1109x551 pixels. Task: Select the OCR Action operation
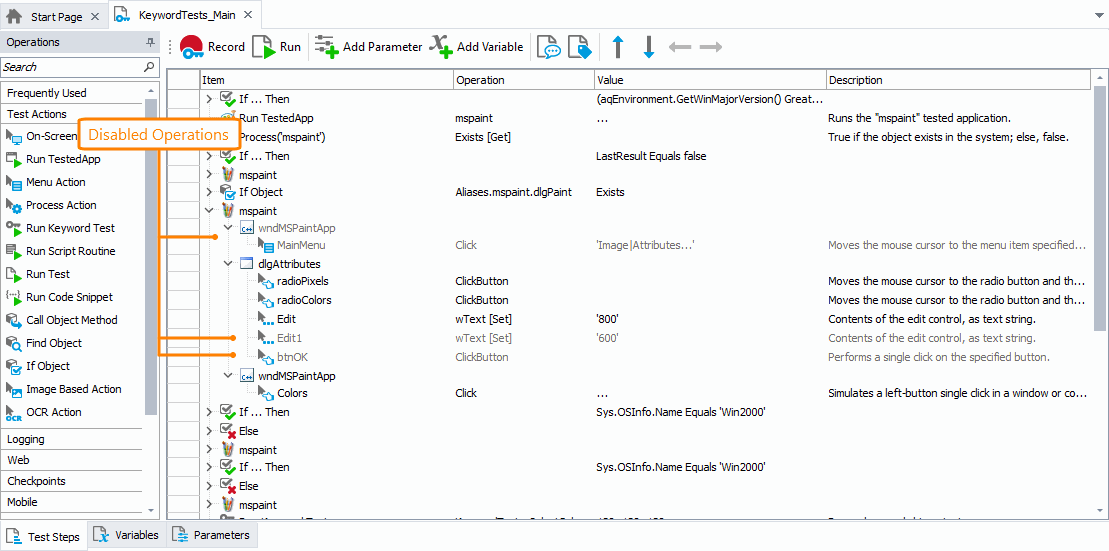(54, 412)
